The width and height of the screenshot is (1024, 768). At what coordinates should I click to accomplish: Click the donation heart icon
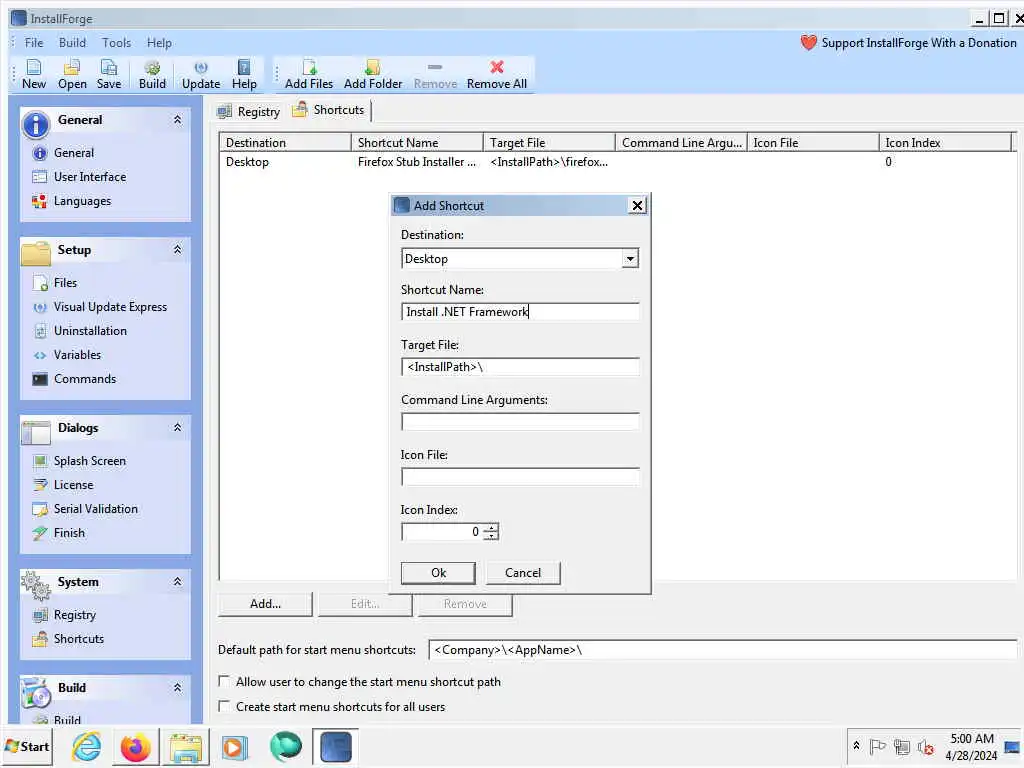[808, 43]
